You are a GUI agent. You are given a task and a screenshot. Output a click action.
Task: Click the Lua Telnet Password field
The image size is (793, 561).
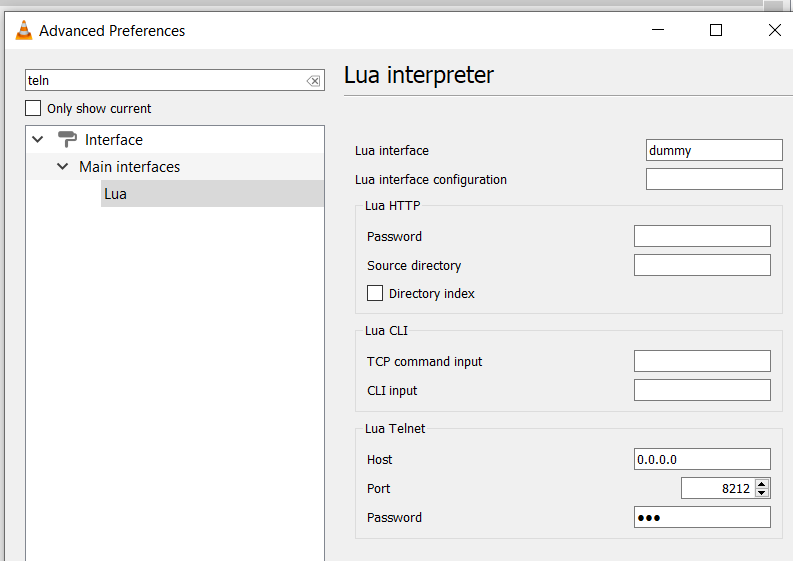coord(702,517)
